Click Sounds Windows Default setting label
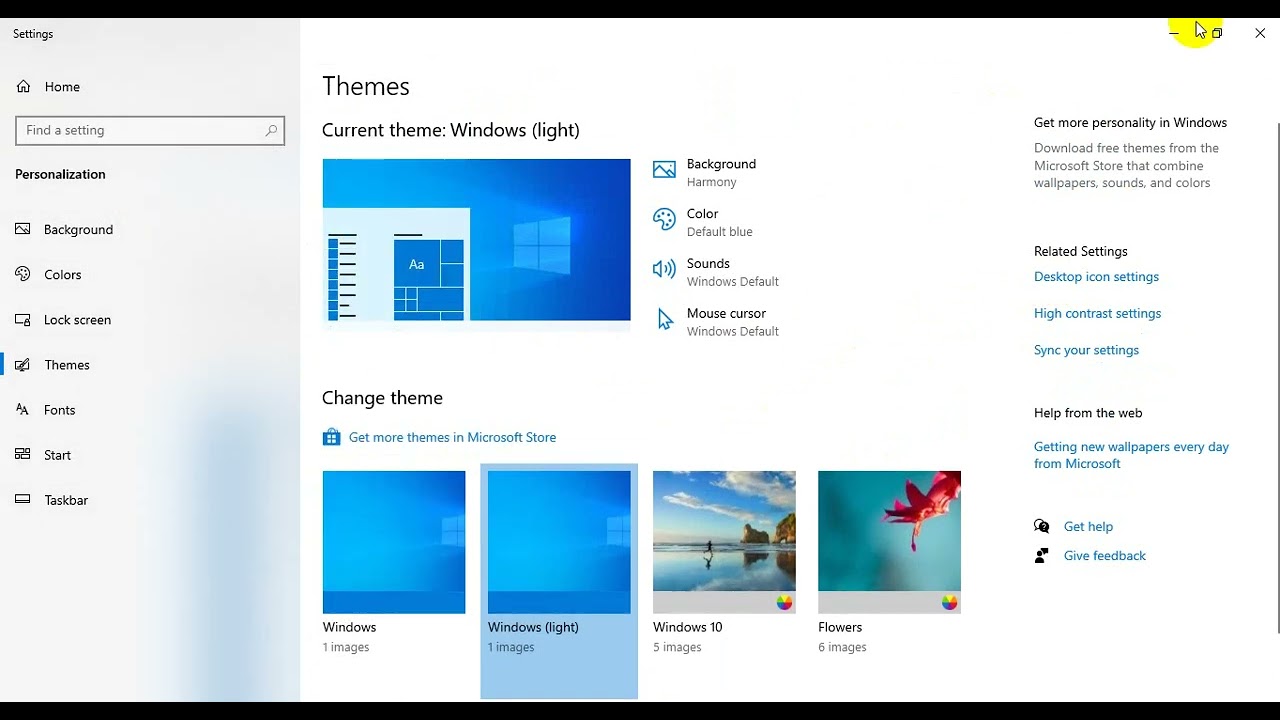The height and width of the screenshot is (720, 1280). 732,272
